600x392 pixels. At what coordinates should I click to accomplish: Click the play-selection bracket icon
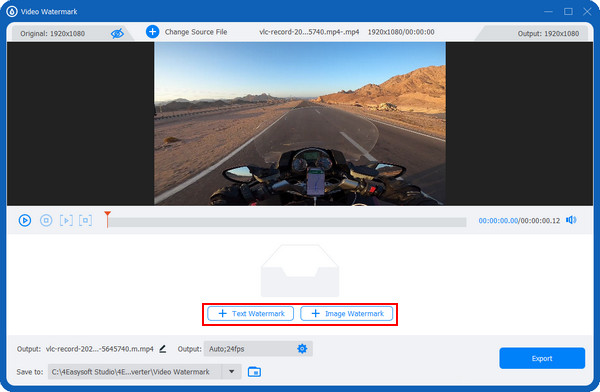coord(66,220)
